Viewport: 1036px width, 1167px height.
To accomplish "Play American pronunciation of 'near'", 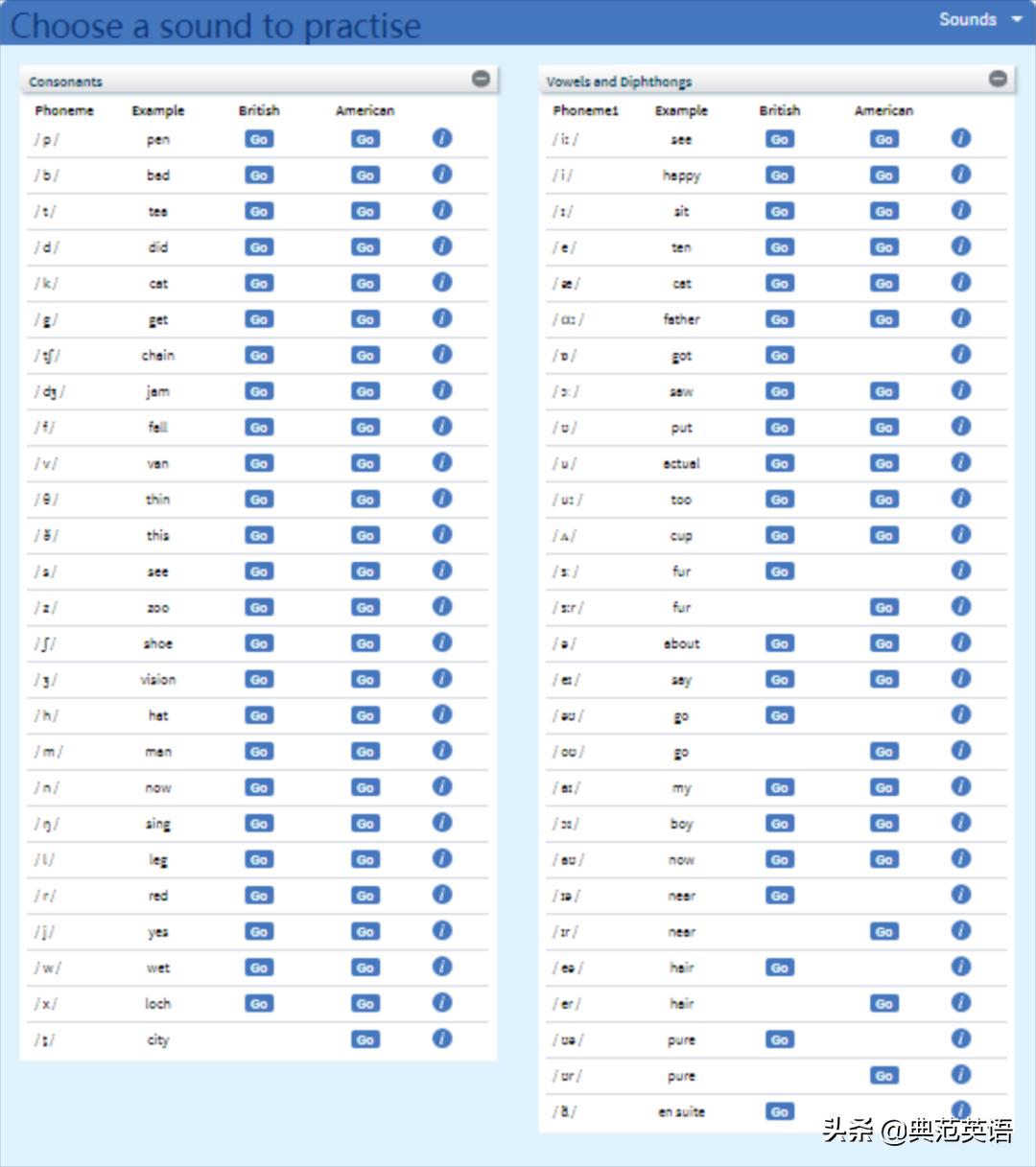I will (884, 931).
